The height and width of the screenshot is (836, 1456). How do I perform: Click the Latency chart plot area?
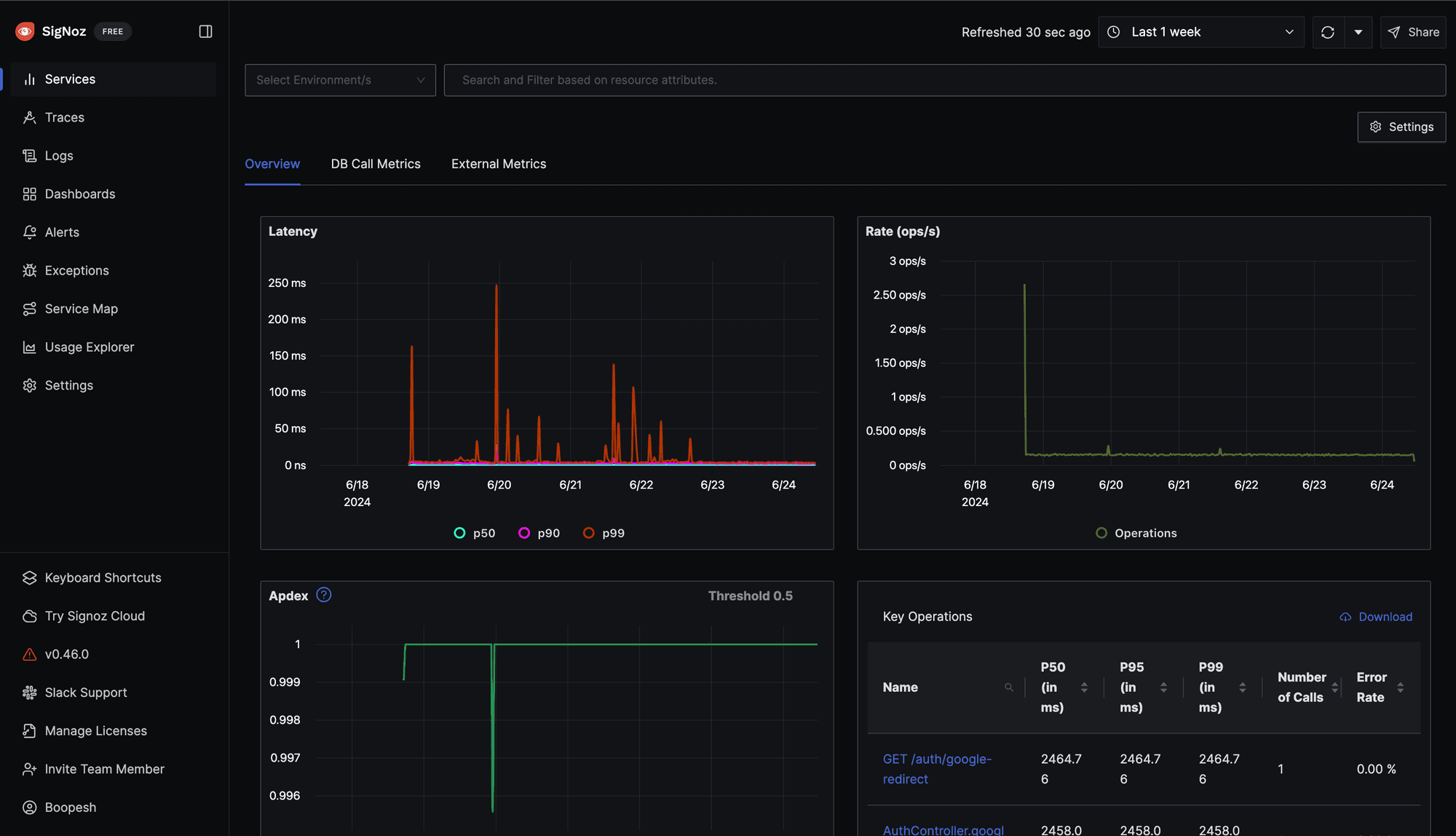[568, 363]
